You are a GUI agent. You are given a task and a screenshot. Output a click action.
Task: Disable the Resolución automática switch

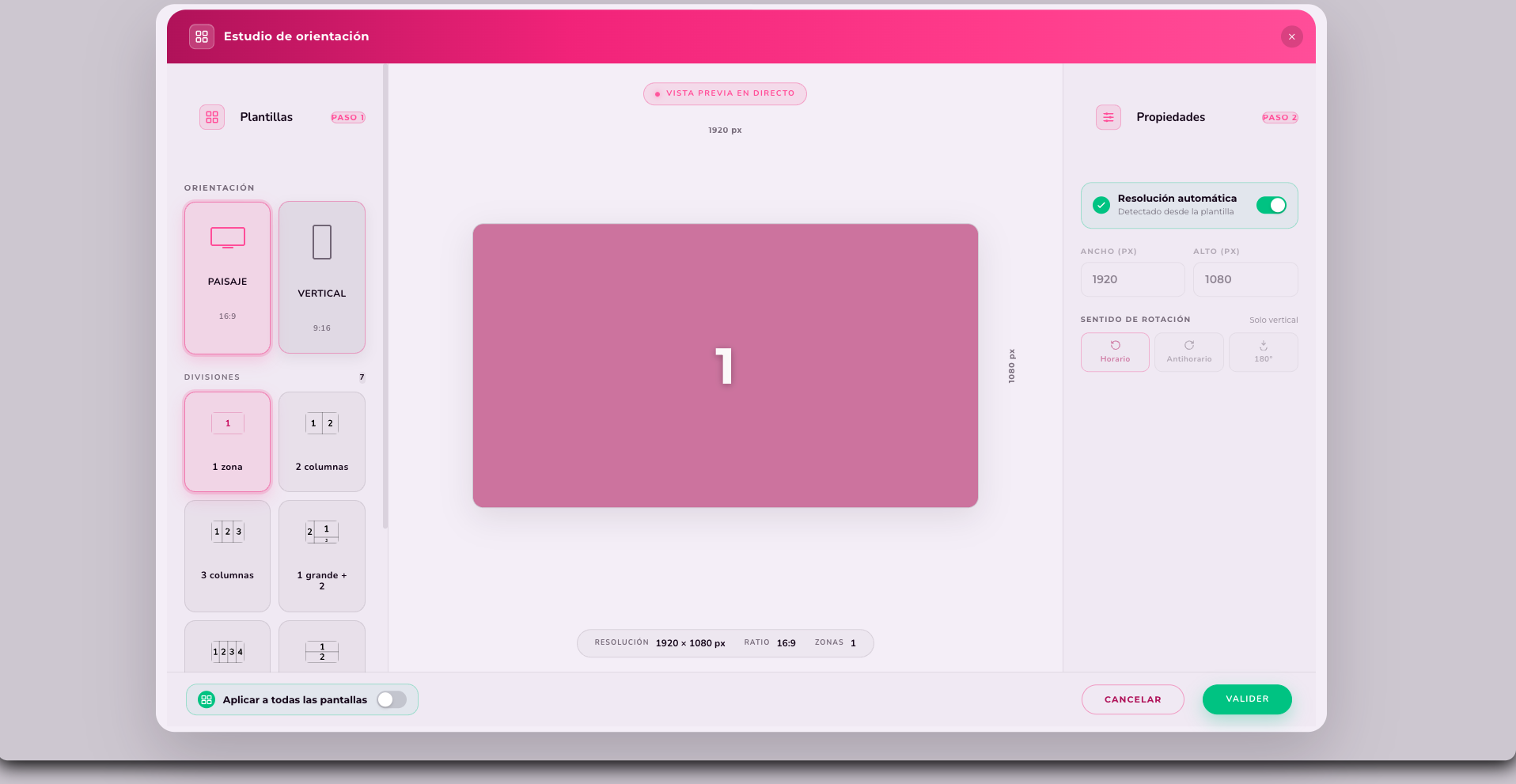(1272, 206)
